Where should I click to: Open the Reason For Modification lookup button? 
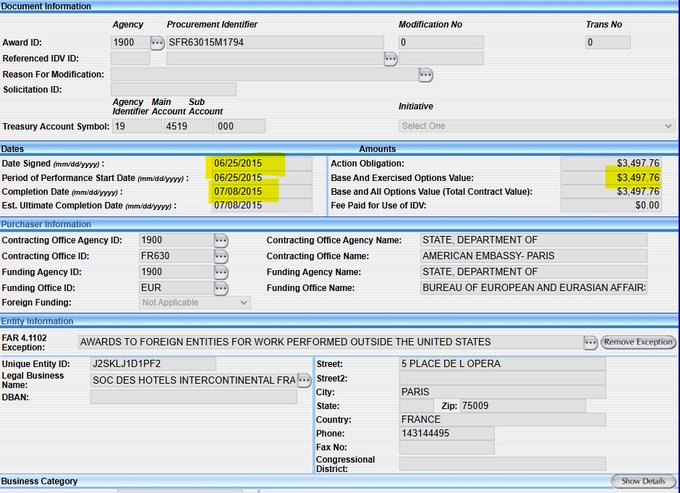tap(425, 75)
